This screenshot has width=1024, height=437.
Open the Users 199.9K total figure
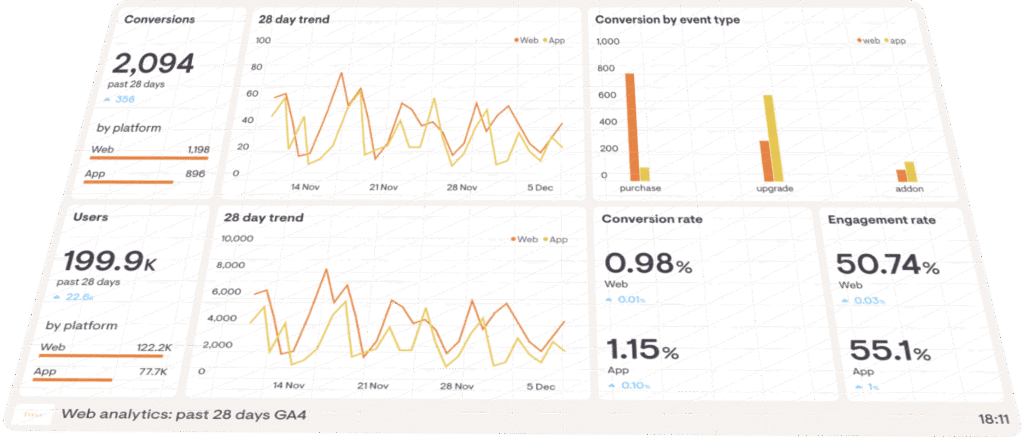pos(111,261)
